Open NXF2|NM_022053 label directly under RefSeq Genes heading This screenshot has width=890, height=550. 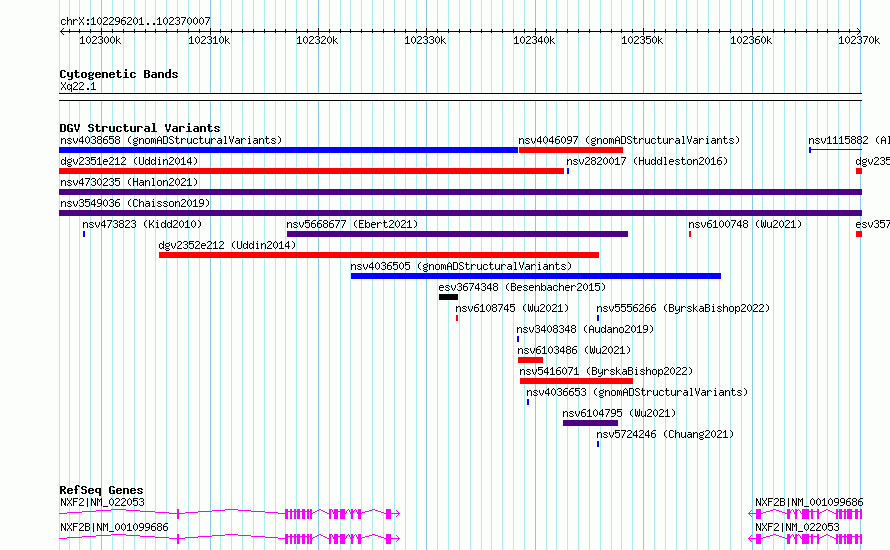pos(102,502)
